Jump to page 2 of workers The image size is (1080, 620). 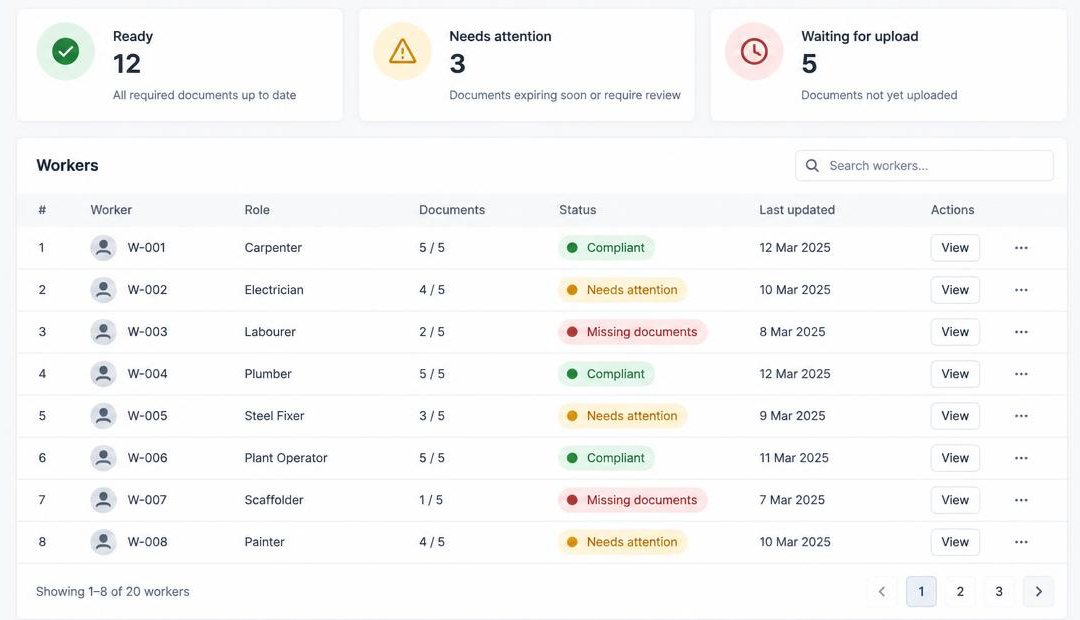pyautogui.click(x=960, y=592)
